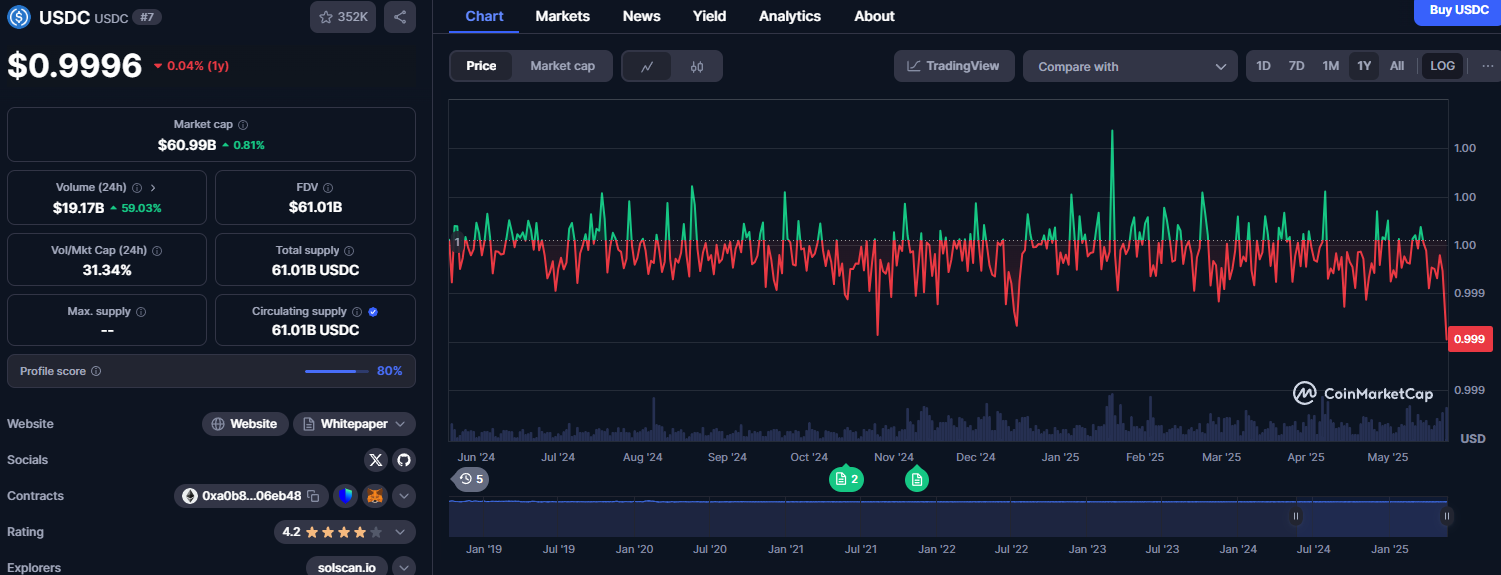Image resolution: width=1501 pixels, height=575 pixels.
Task: Switch to the Markets tab
Action: pyautogui.click(x=562, y=16)
